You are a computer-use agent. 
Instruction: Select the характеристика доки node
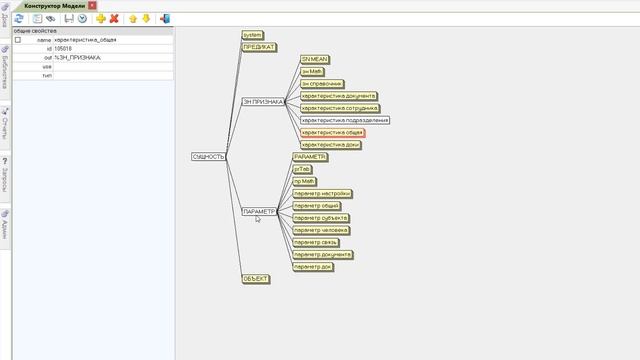pos(331,144)
